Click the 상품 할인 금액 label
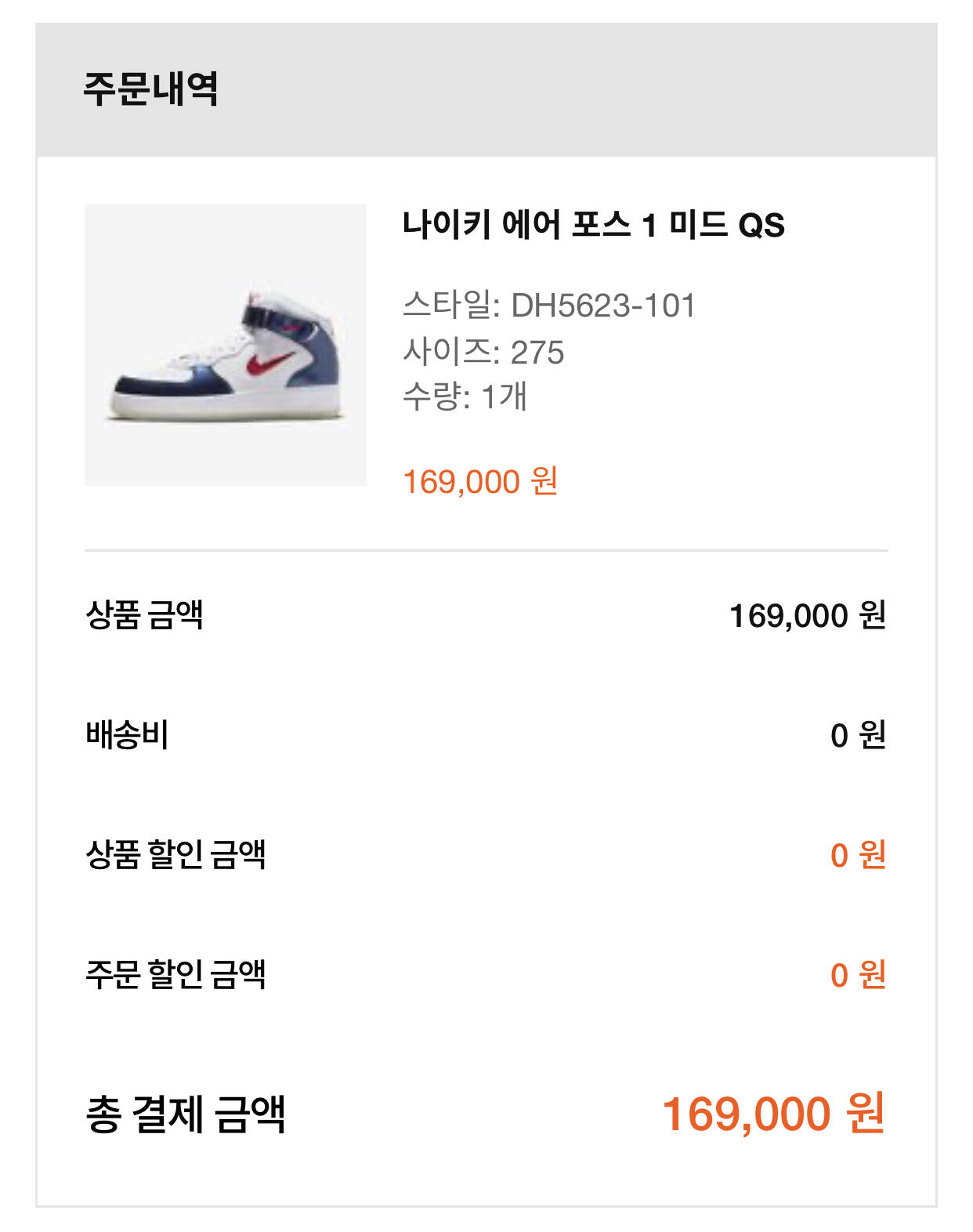Image resolution: width=973 pixels, height=1232 pixels. 175,854
